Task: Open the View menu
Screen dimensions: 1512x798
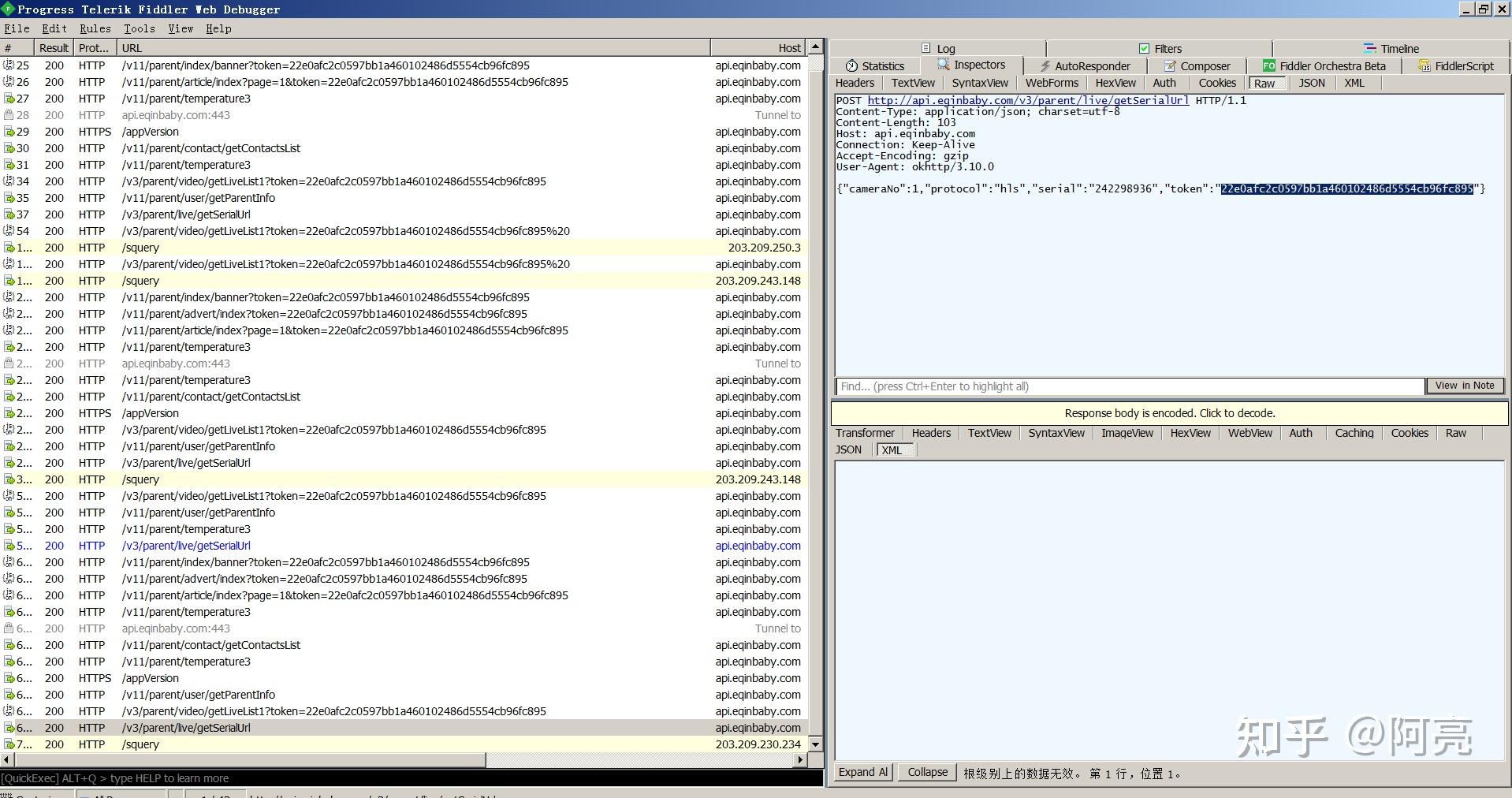Action: point(181,28)
